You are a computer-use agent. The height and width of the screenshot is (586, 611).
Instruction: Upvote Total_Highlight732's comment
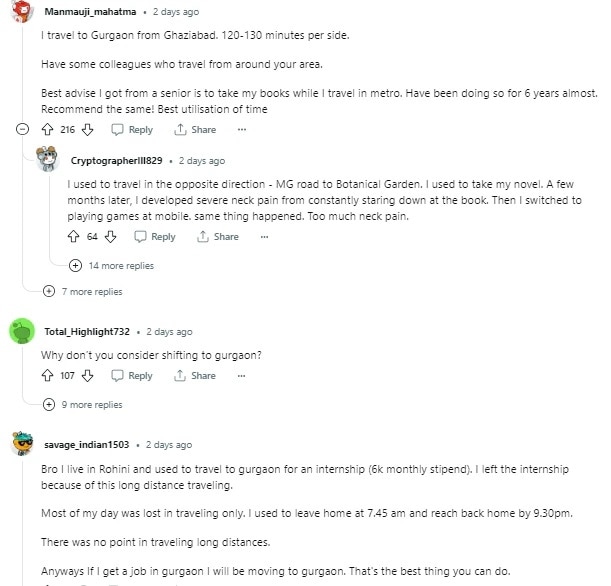coord(47,376)
